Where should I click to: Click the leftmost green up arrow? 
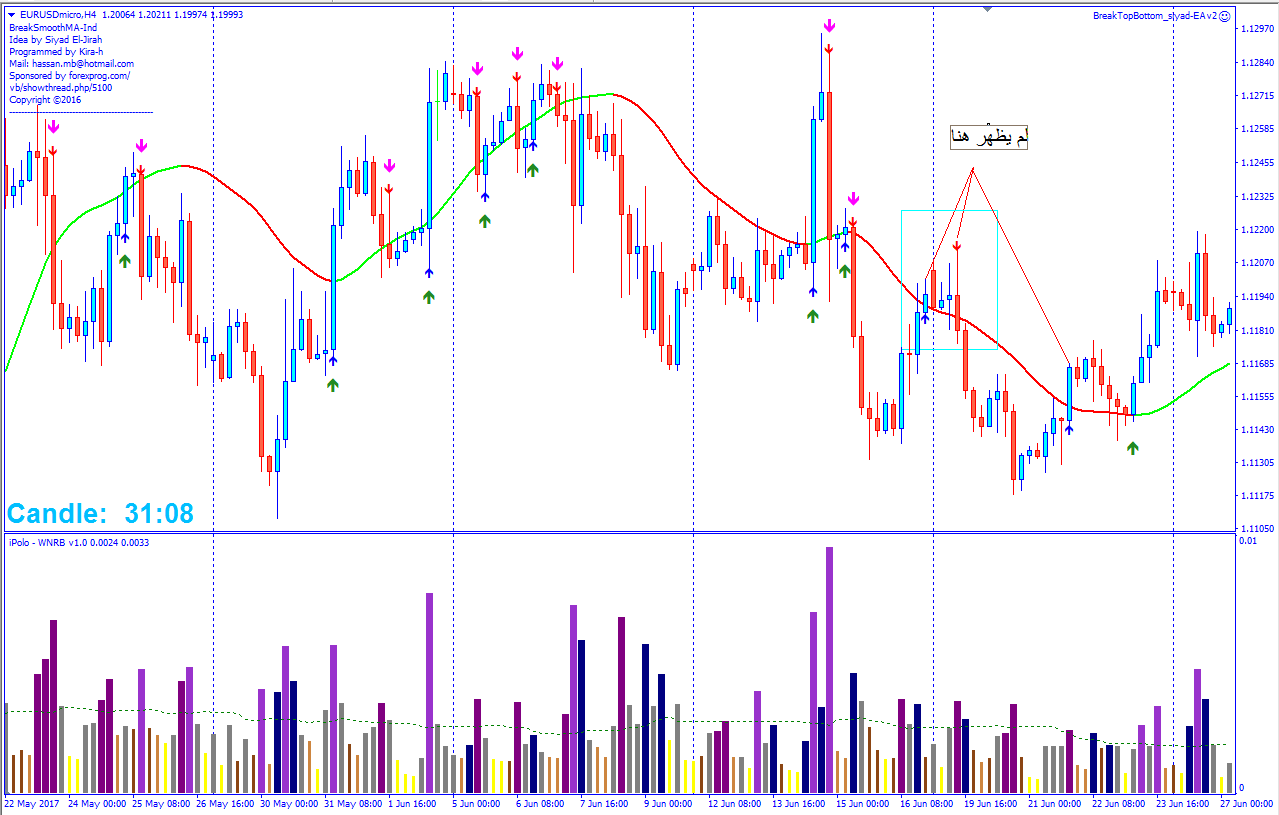pyautogui.click(x=125, y=261)
